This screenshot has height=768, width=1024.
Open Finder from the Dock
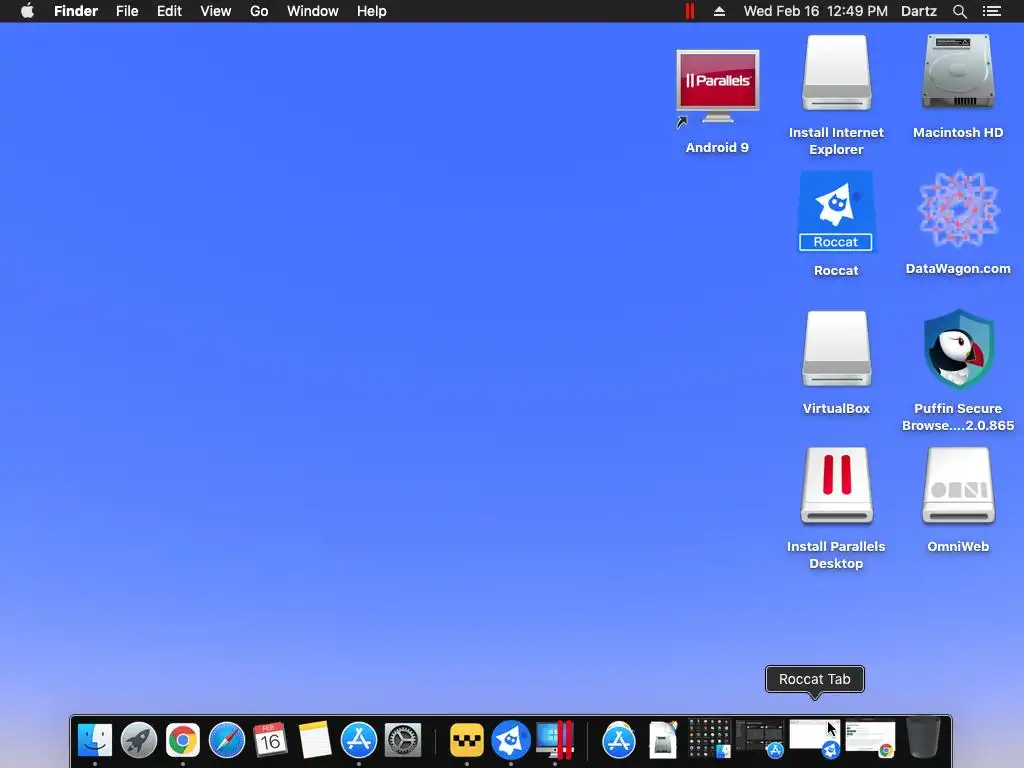coord(95,740)
